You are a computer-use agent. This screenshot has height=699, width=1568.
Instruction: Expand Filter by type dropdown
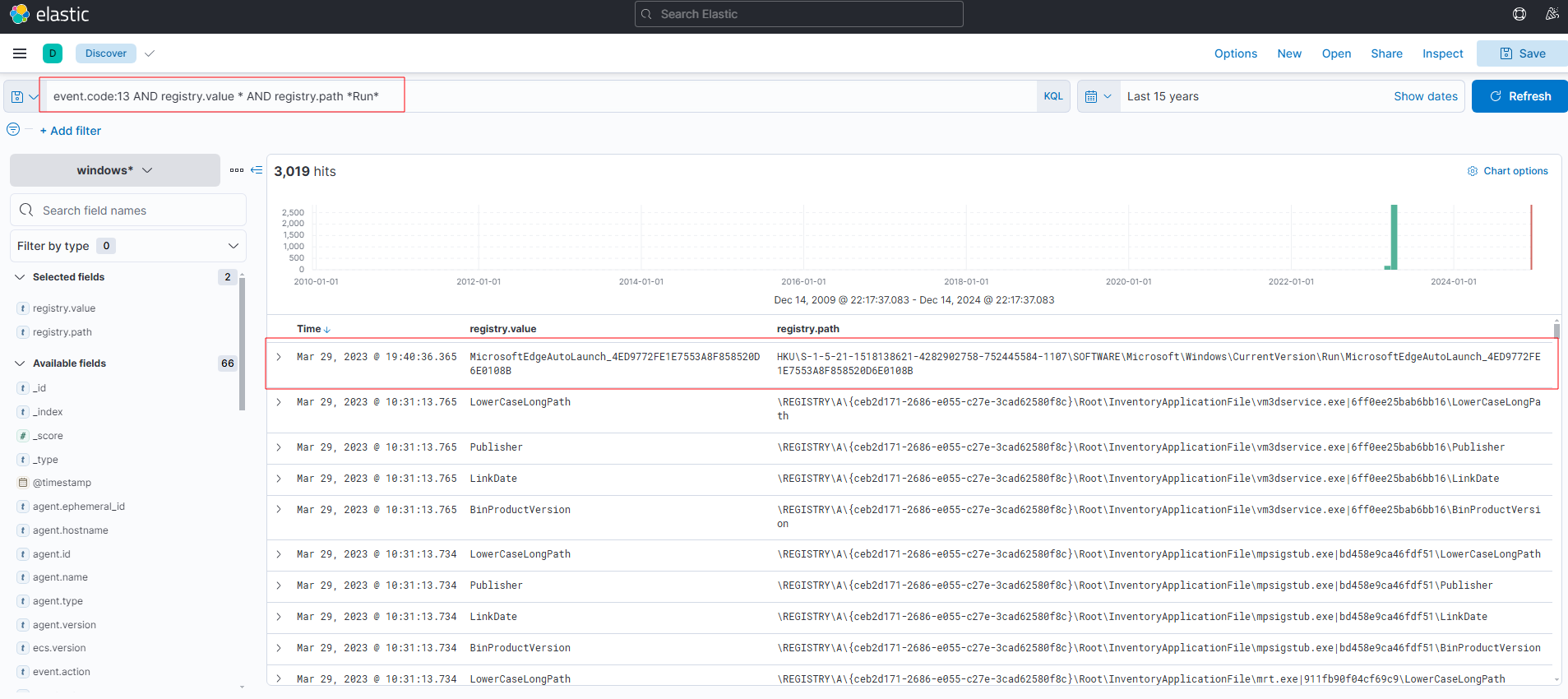[x=127, y=246]
